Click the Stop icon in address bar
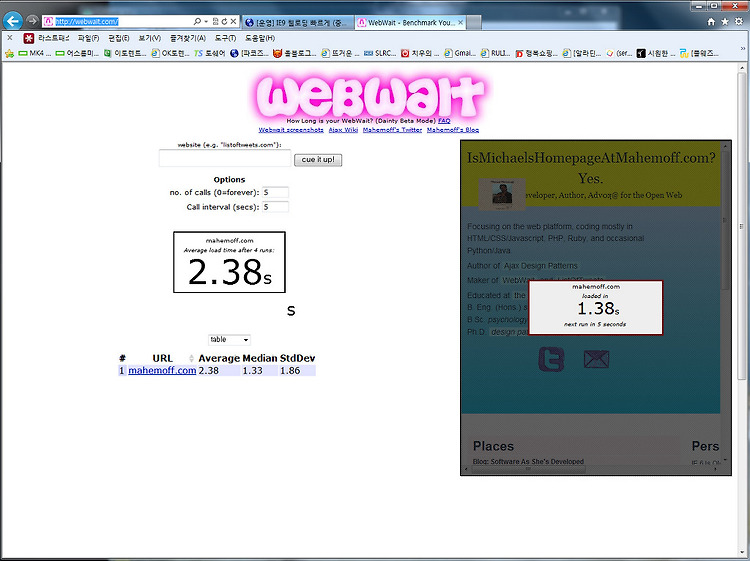 tap(233, 22)
